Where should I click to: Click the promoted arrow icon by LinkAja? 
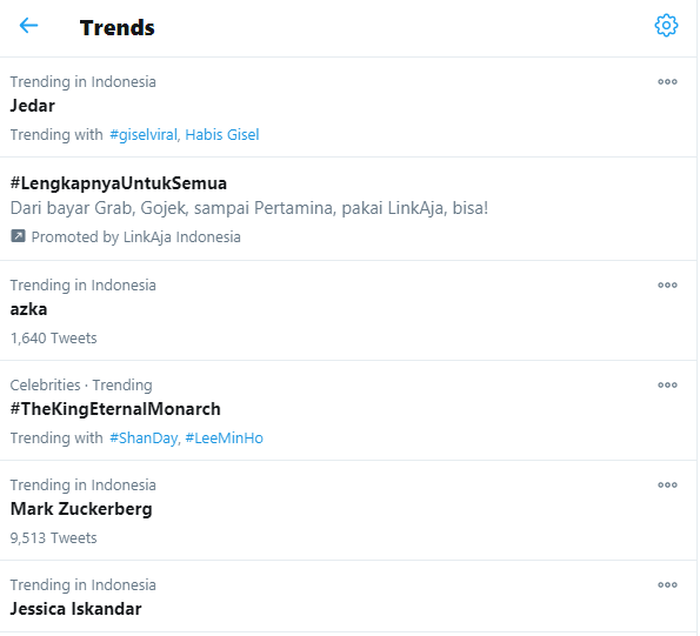(18, 237)
